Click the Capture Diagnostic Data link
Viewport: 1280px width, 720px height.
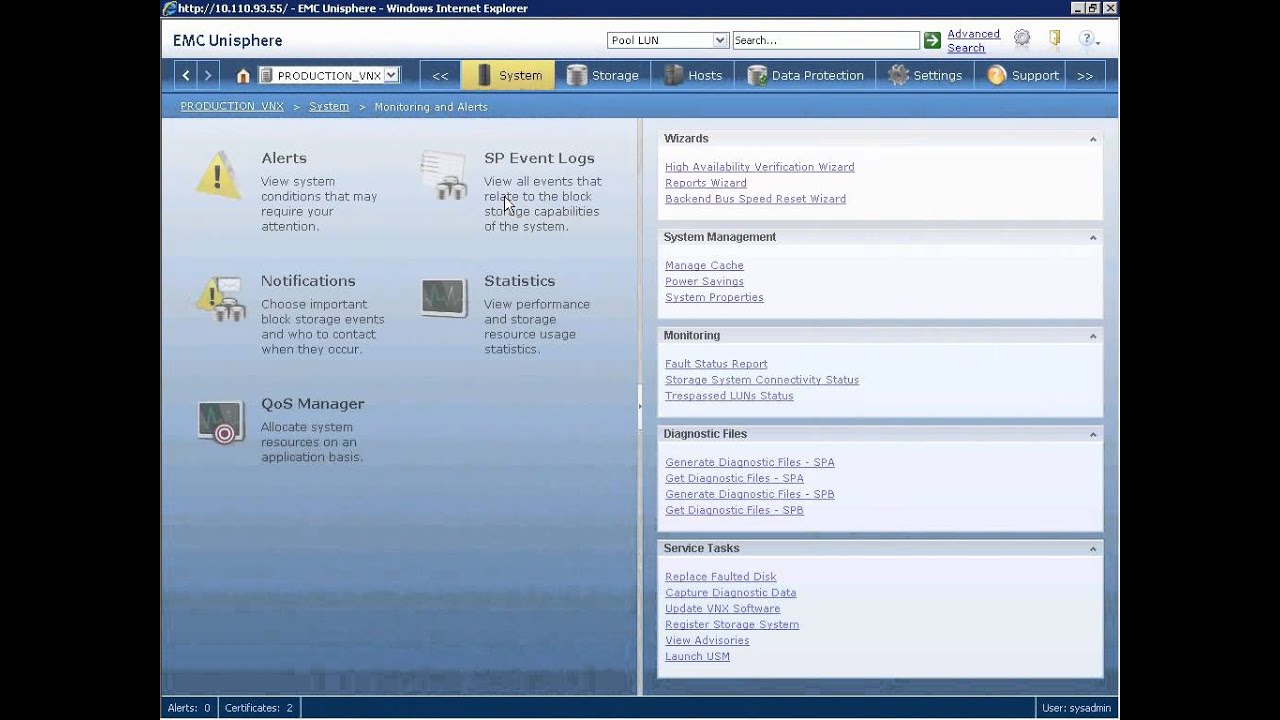click(x=731, y=593)
